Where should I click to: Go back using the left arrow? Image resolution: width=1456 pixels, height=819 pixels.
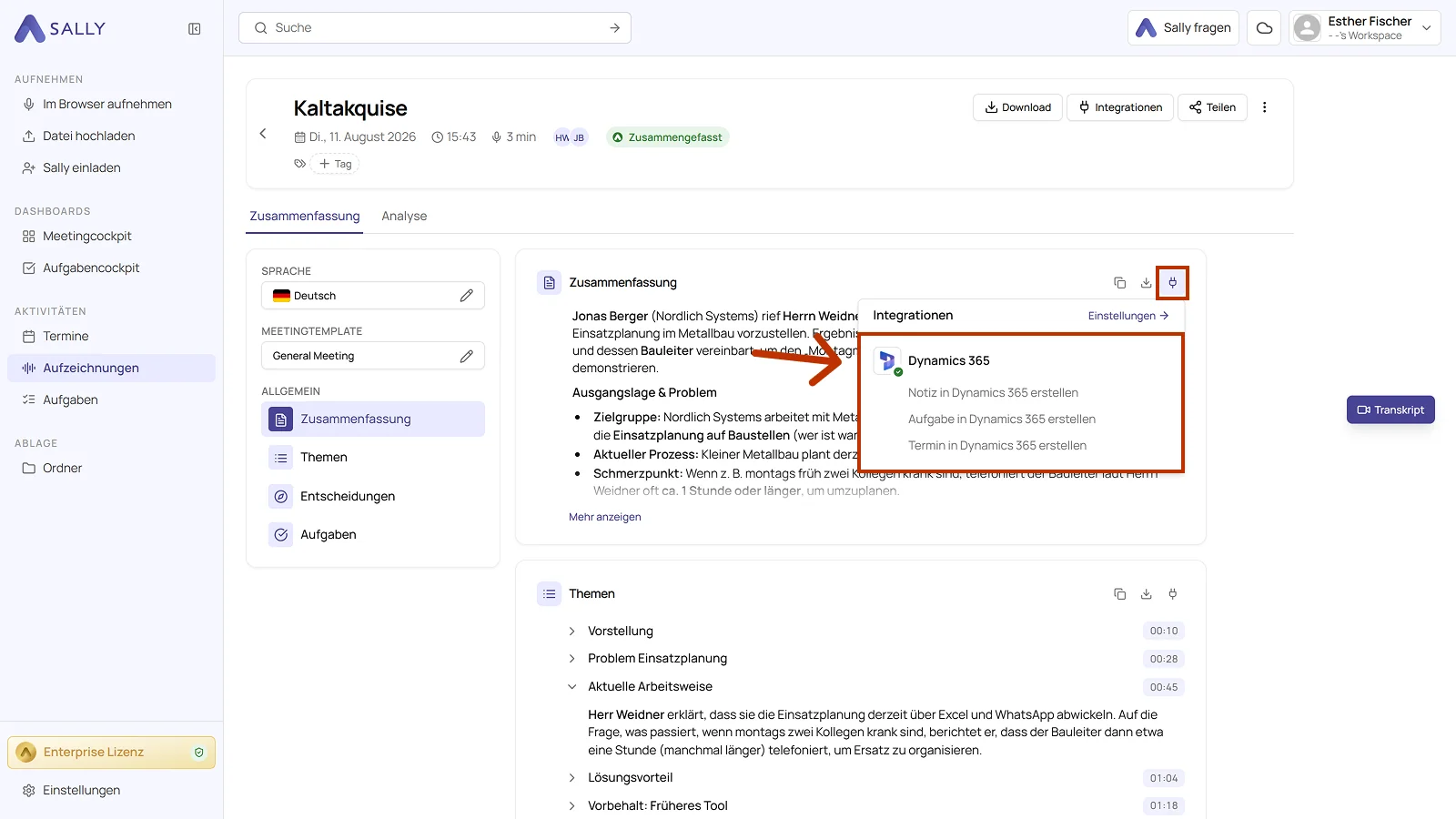click(x=263, y=134)
